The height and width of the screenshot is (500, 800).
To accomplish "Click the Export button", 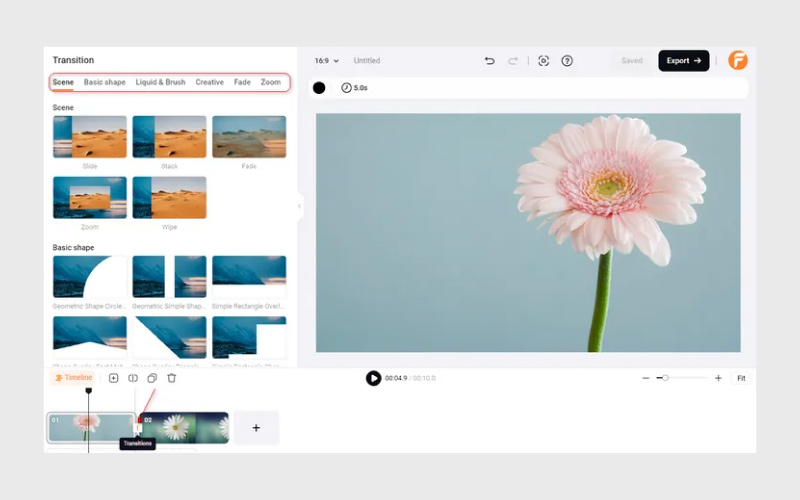I will [x=684, y=61].
